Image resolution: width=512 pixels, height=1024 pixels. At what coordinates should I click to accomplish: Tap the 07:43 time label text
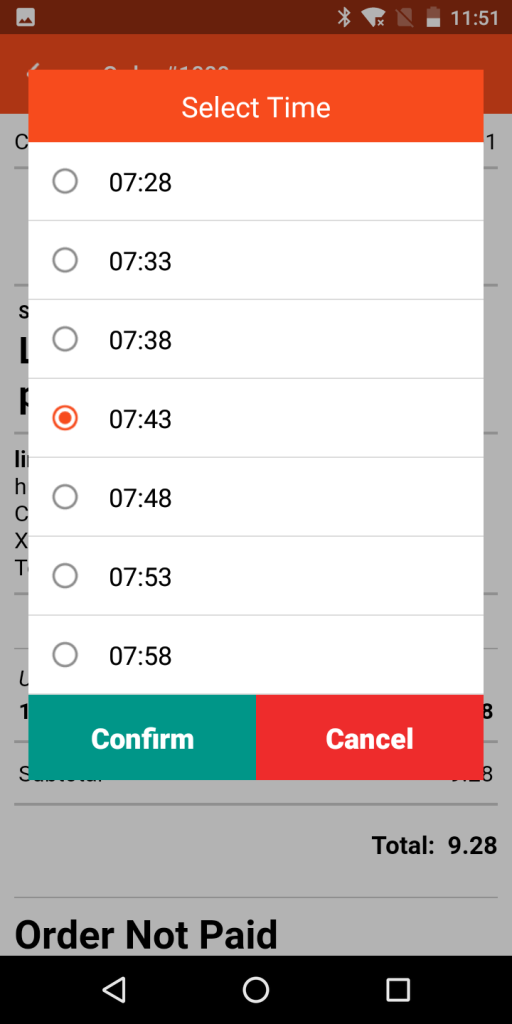coord(140,419)
